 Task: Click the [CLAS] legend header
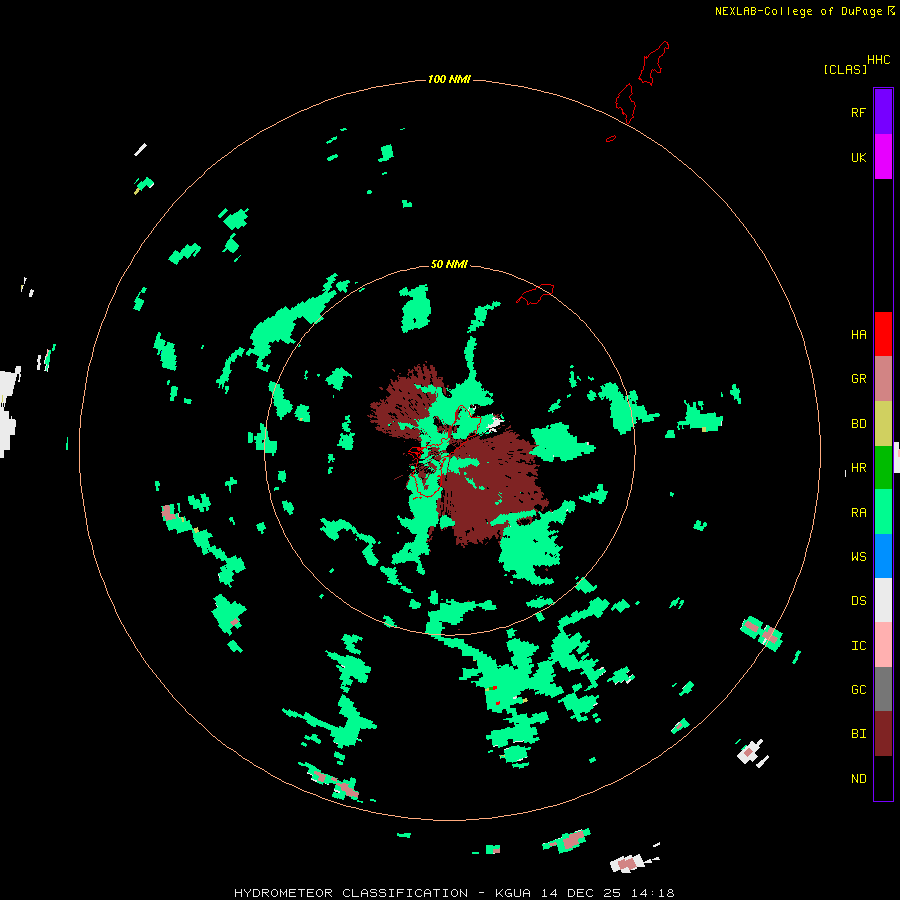tap(845, 70)
